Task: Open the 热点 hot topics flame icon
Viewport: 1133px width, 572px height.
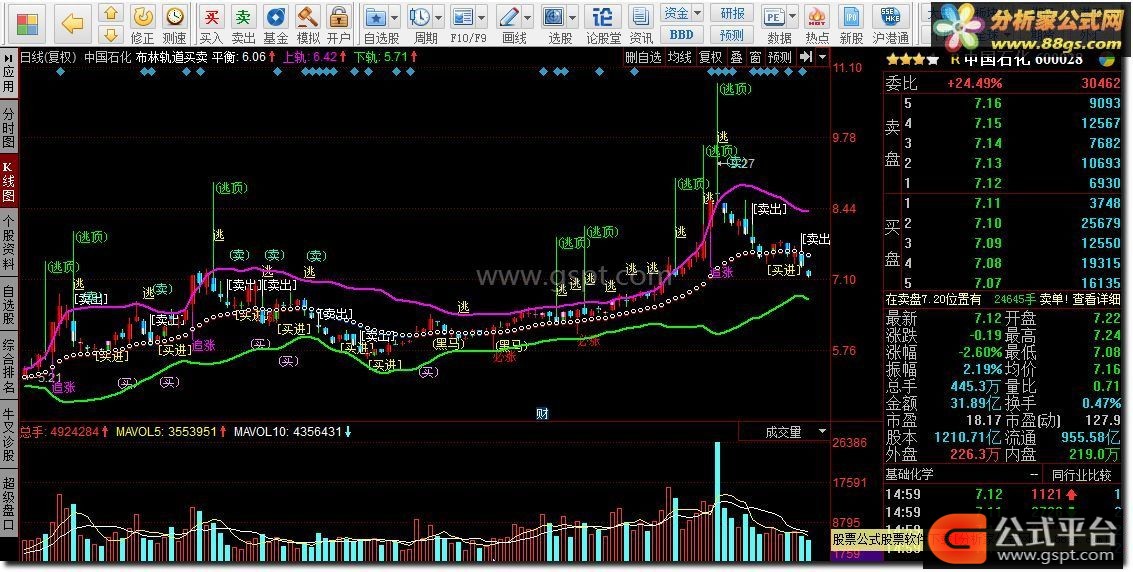Action: click(x=817, y=24)
